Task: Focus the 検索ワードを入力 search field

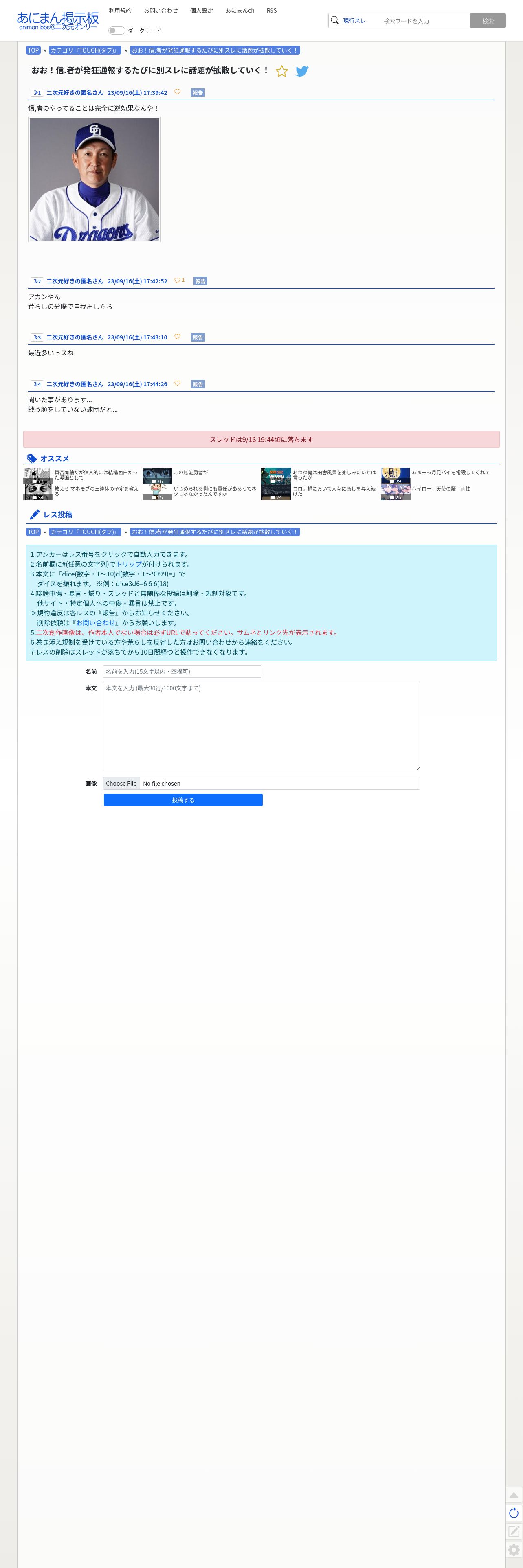Action: point(424,21)
